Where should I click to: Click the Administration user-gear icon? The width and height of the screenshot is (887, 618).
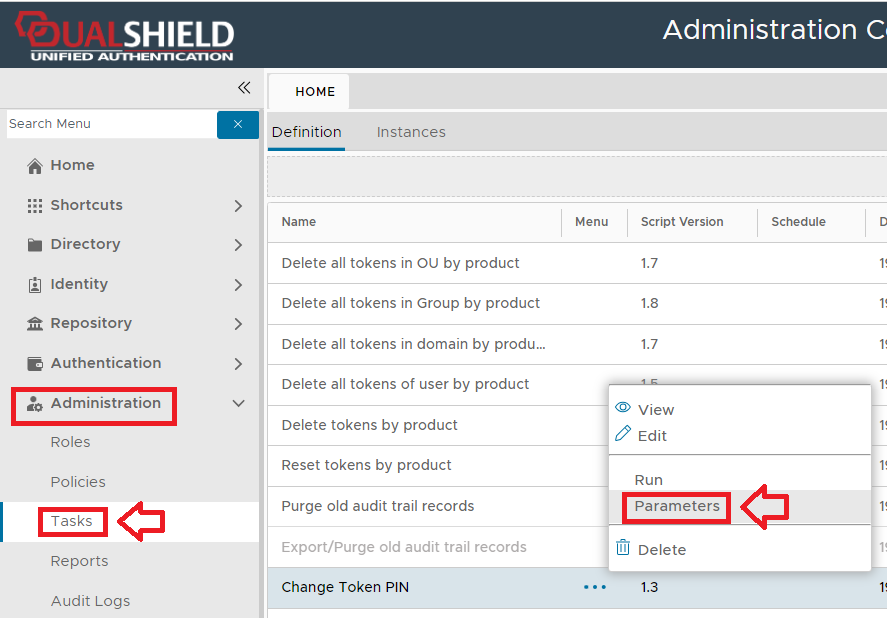coord(35,404)
